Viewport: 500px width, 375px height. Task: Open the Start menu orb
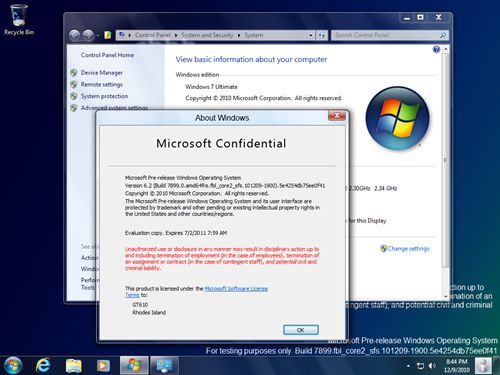pos(13,365)
